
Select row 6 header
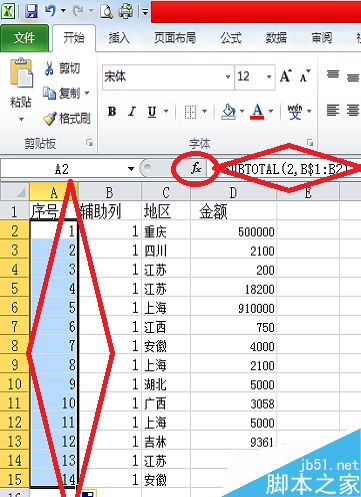(15, 307)
